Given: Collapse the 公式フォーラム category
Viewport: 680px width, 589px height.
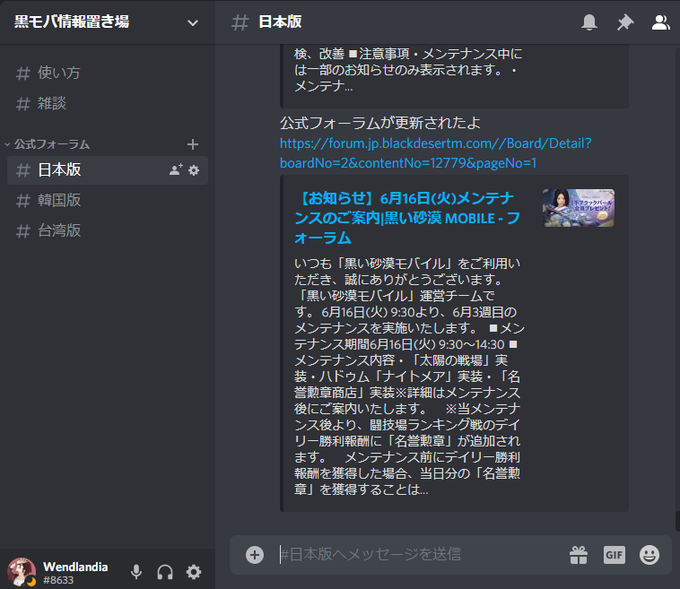Looking at the screenshot, I should pos(47,144).
